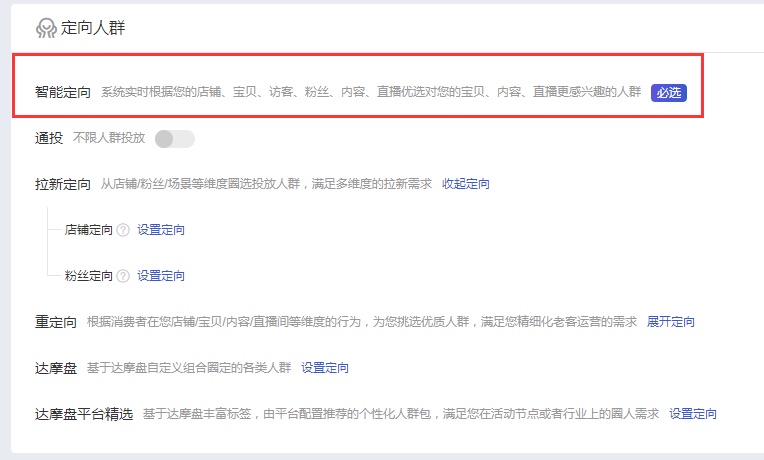Screen dimensions: 764x460
Task: Click the 不限人群投放 description text
Action: pos(109,138)
